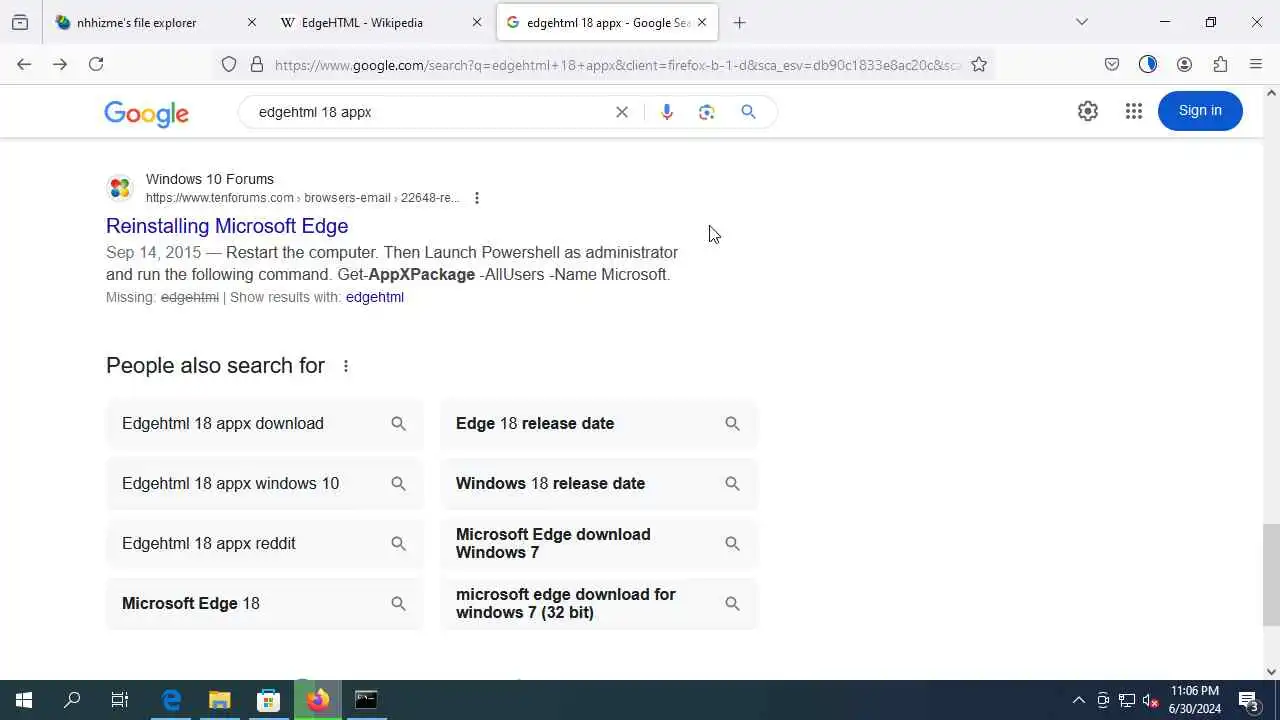View site security padlock information

(x=257, y=64)
